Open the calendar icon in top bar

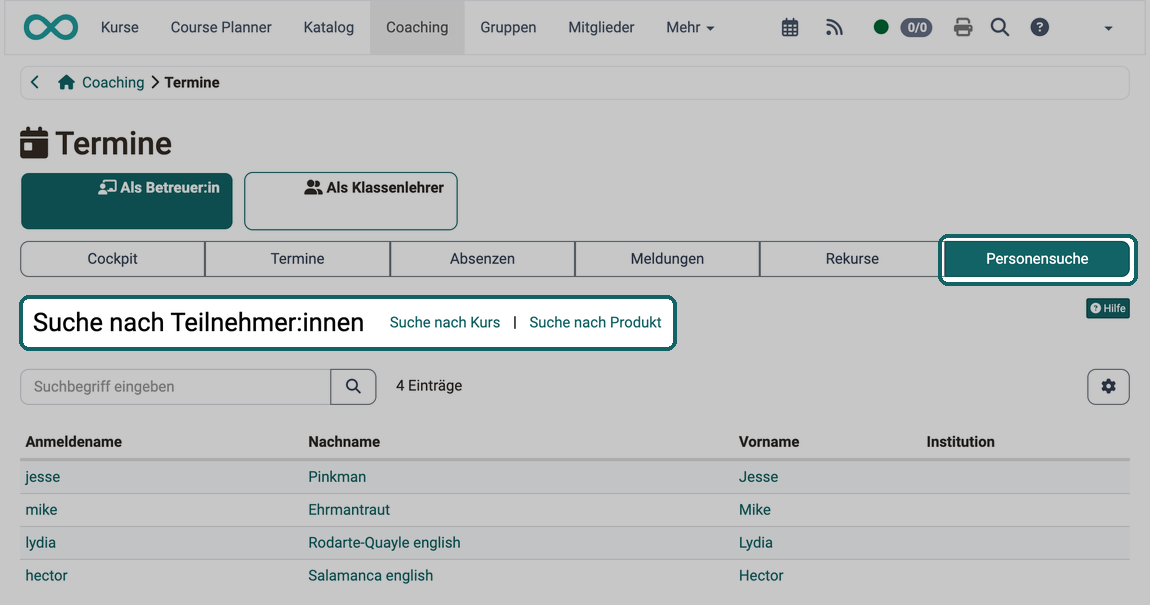[790, 28]
